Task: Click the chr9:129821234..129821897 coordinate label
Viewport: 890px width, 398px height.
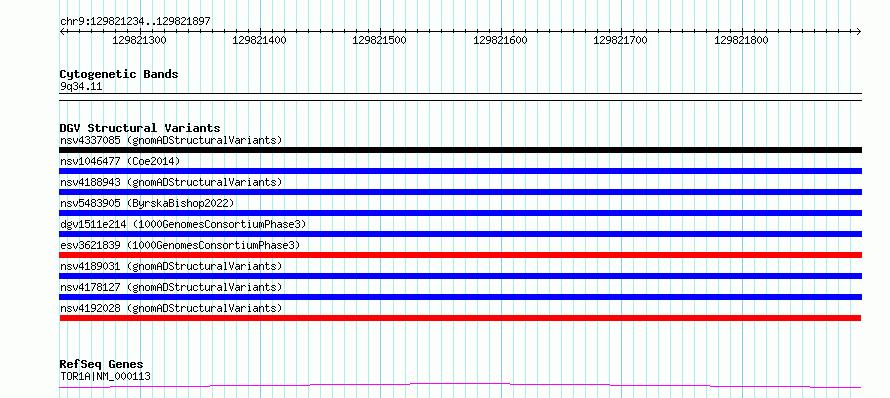Action: 135,21
